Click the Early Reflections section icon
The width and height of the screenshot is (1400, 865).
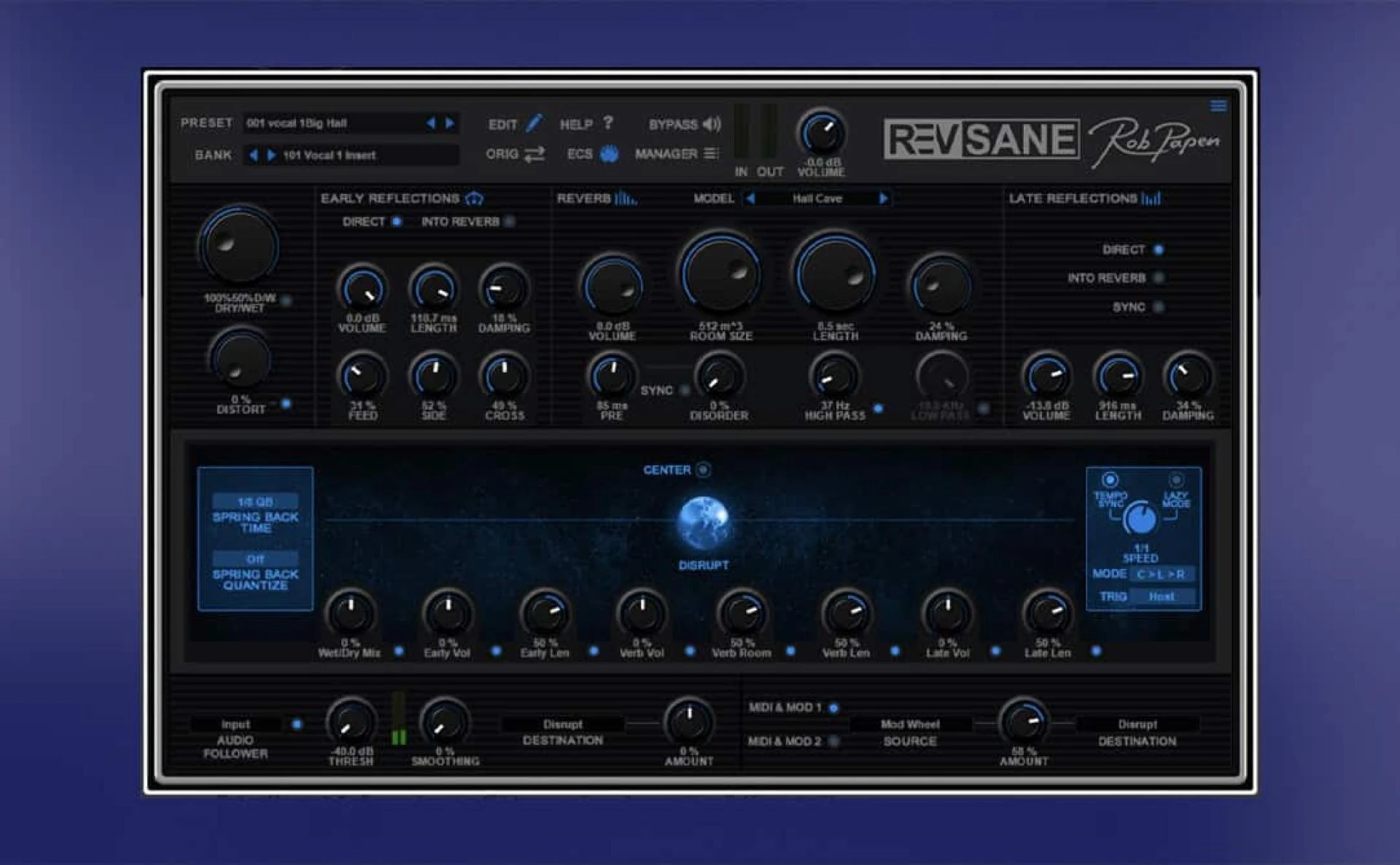tap(475, 198)
